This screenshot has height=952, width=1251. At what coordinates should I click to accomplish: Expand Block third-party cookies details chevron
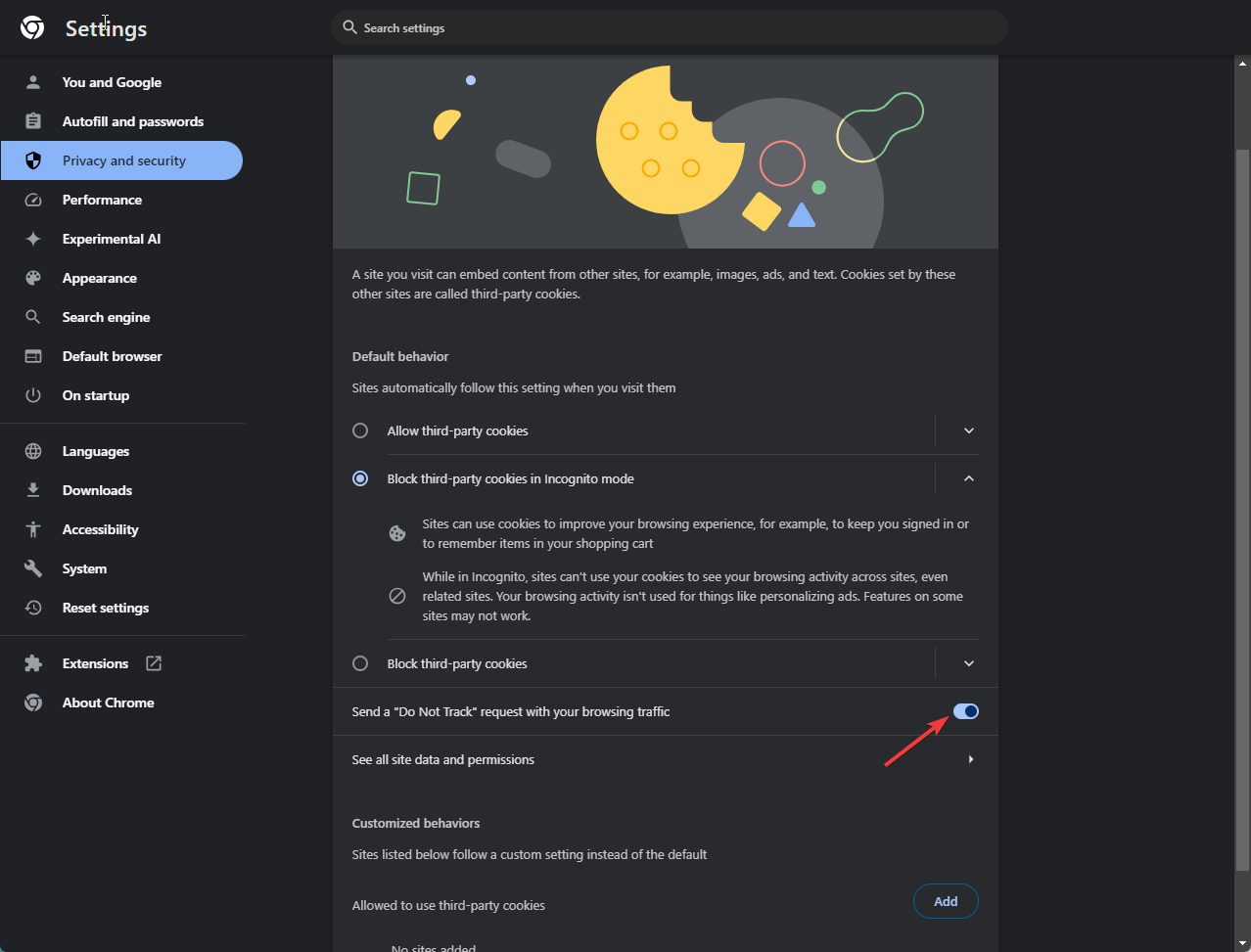click(x=969, y=663)
